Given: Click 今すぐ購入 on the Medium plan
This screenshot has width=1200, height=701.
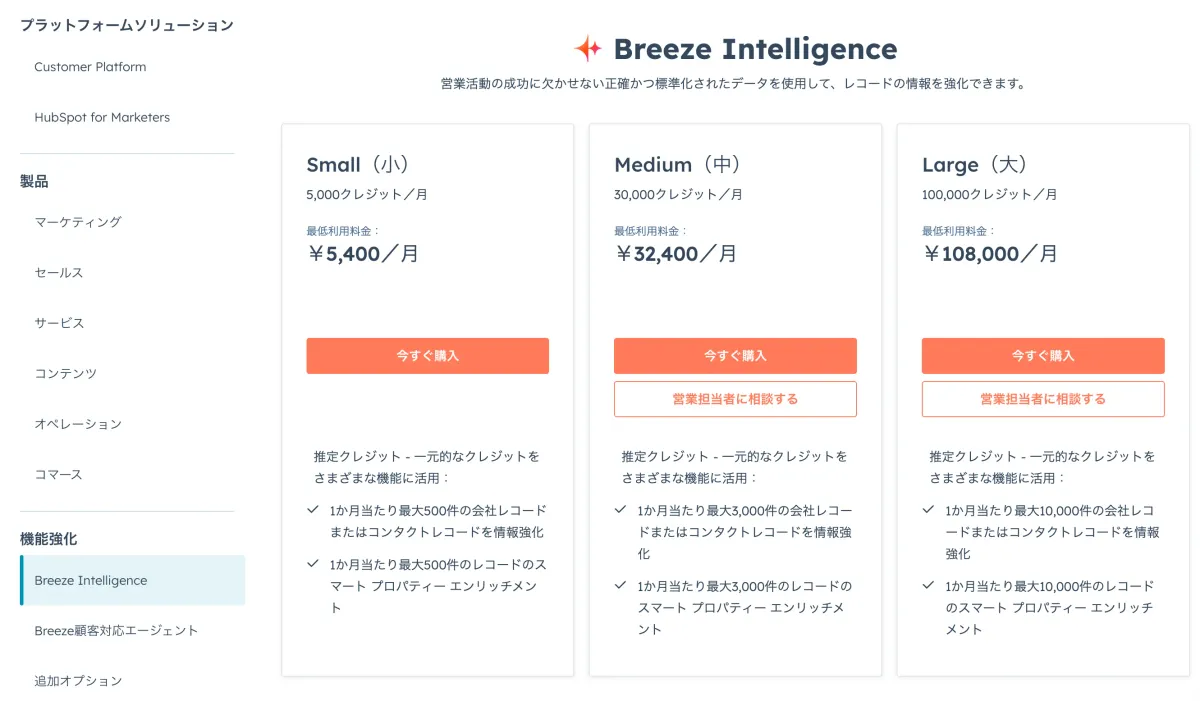Looking at the screenshot, I should [x=735, y=355].
